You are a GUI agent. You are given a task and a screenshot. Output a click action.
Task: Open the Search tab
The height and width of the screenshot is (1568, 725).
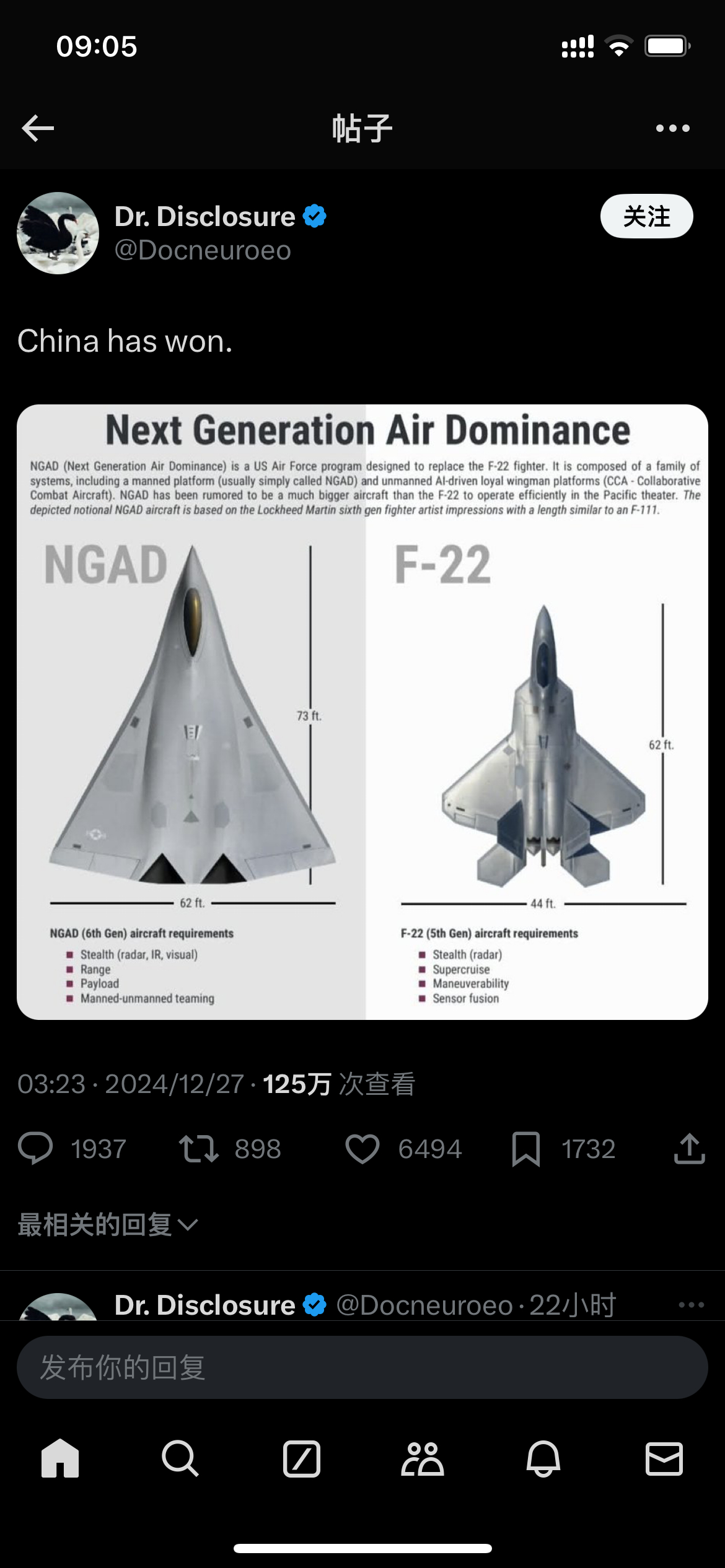point(180,1459)
